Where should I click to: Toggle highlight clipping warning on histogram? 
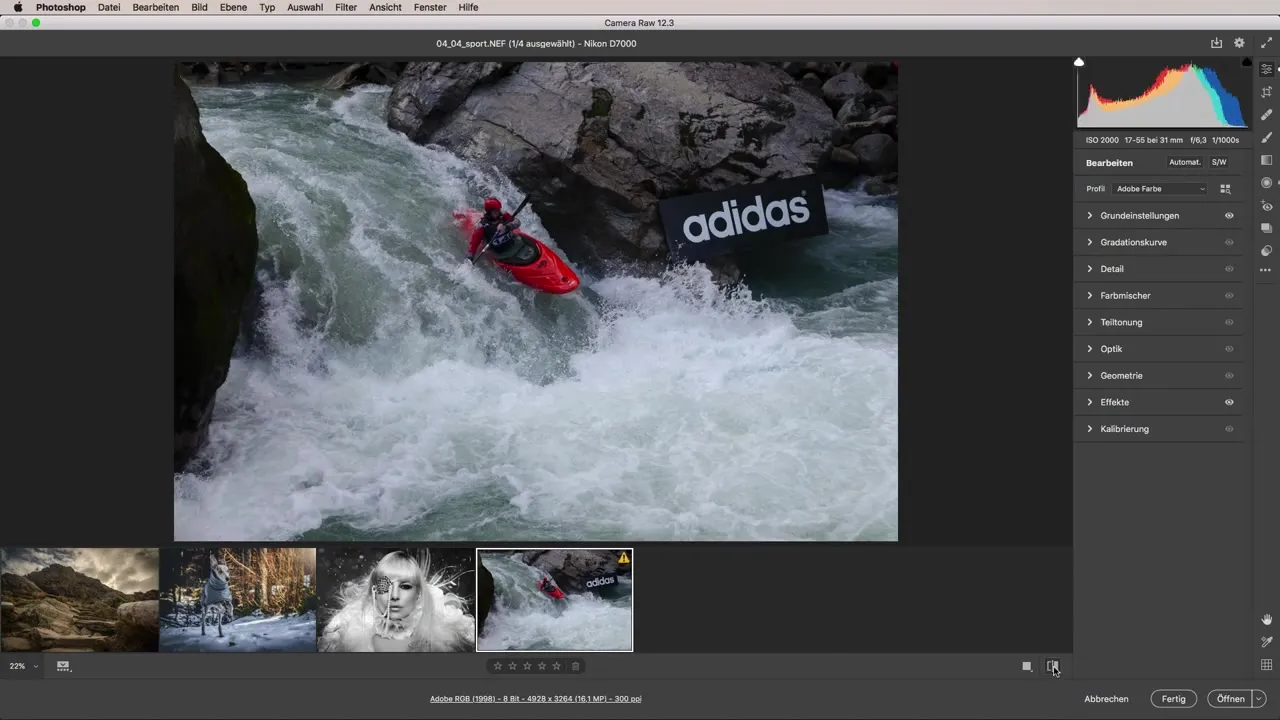point(1246,62)
